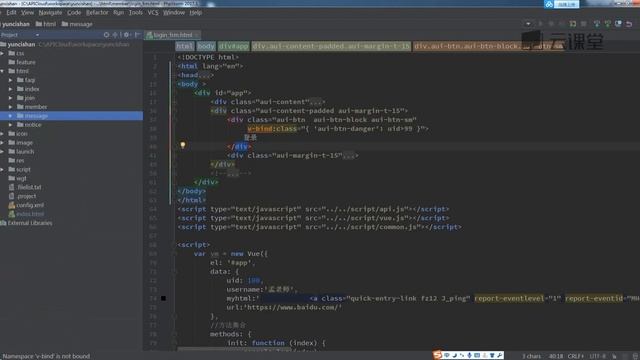This screenshot has height=360, width=640.
Task: Select the script folder
Action: pos(20,170)
